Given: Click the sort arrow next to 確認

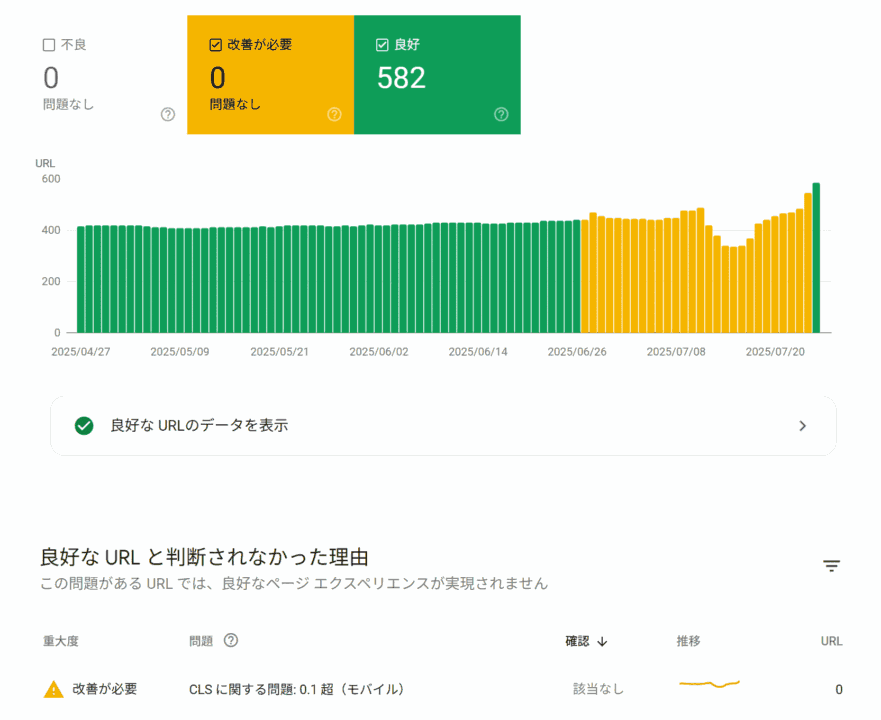Looking at the screenshot, I should point(602,641).
